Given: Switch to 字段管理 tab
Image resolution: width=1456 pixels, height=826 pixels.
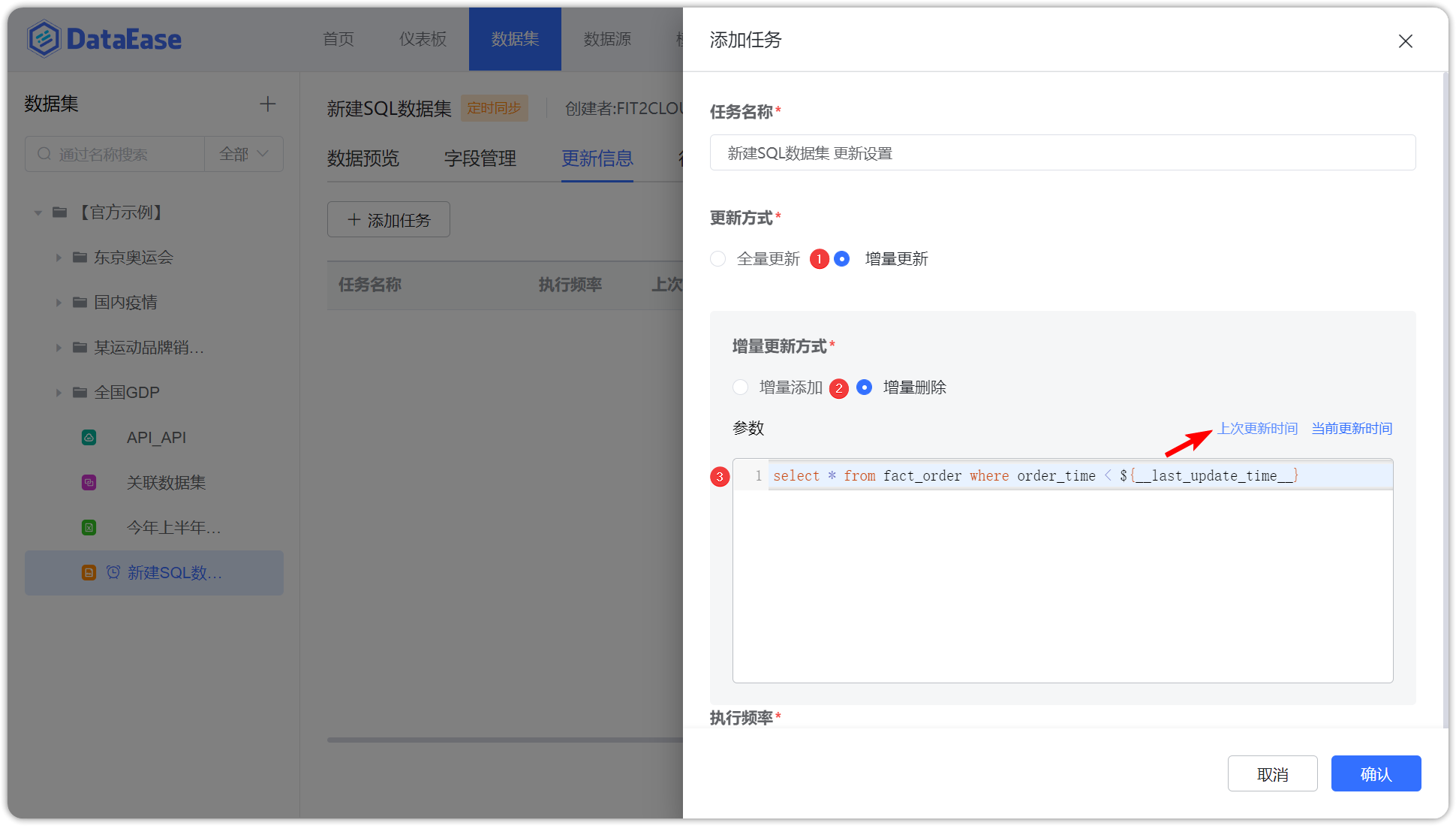Looking at the screenshot, I should point(480,158).
